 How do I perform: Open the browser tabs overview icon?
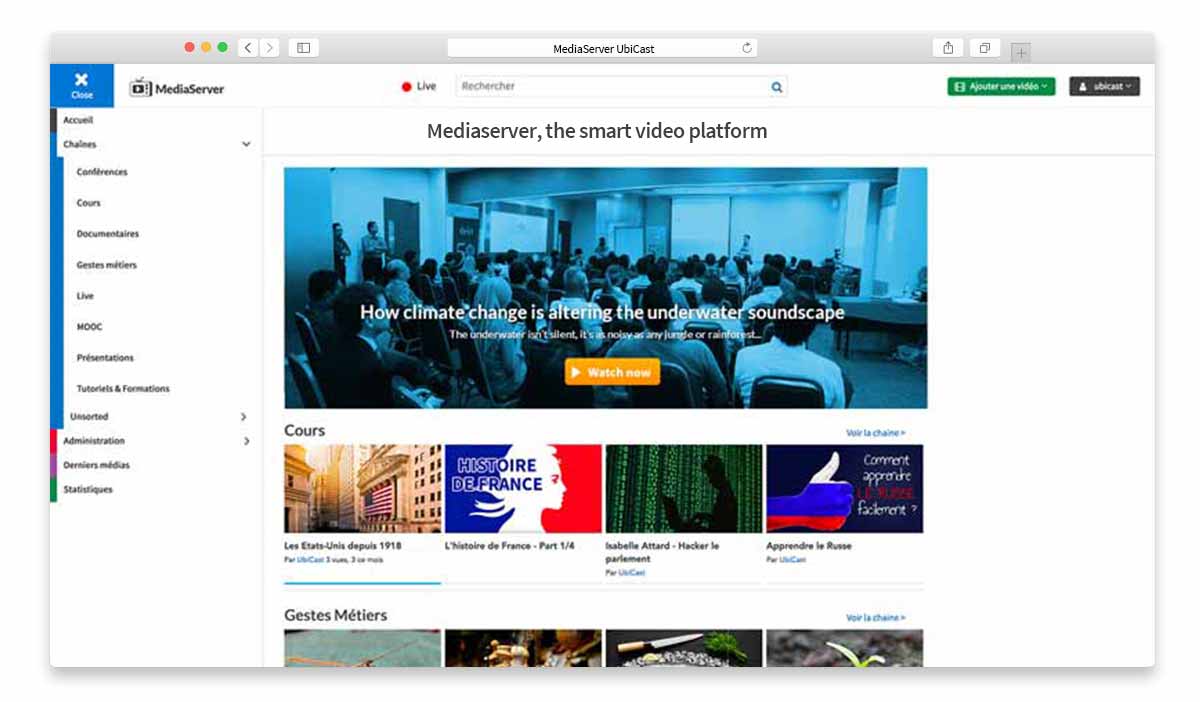click(985, 48)
